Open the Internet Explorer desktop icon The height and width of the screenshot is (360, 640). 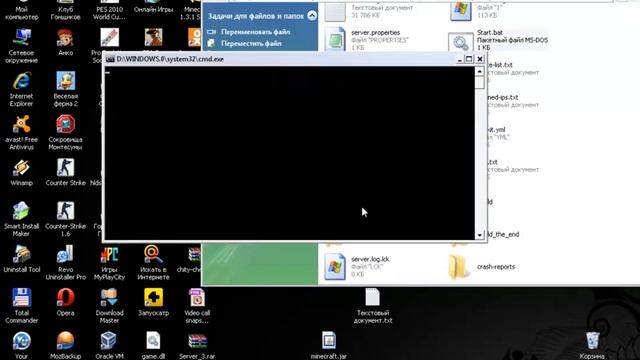(21, 81)
